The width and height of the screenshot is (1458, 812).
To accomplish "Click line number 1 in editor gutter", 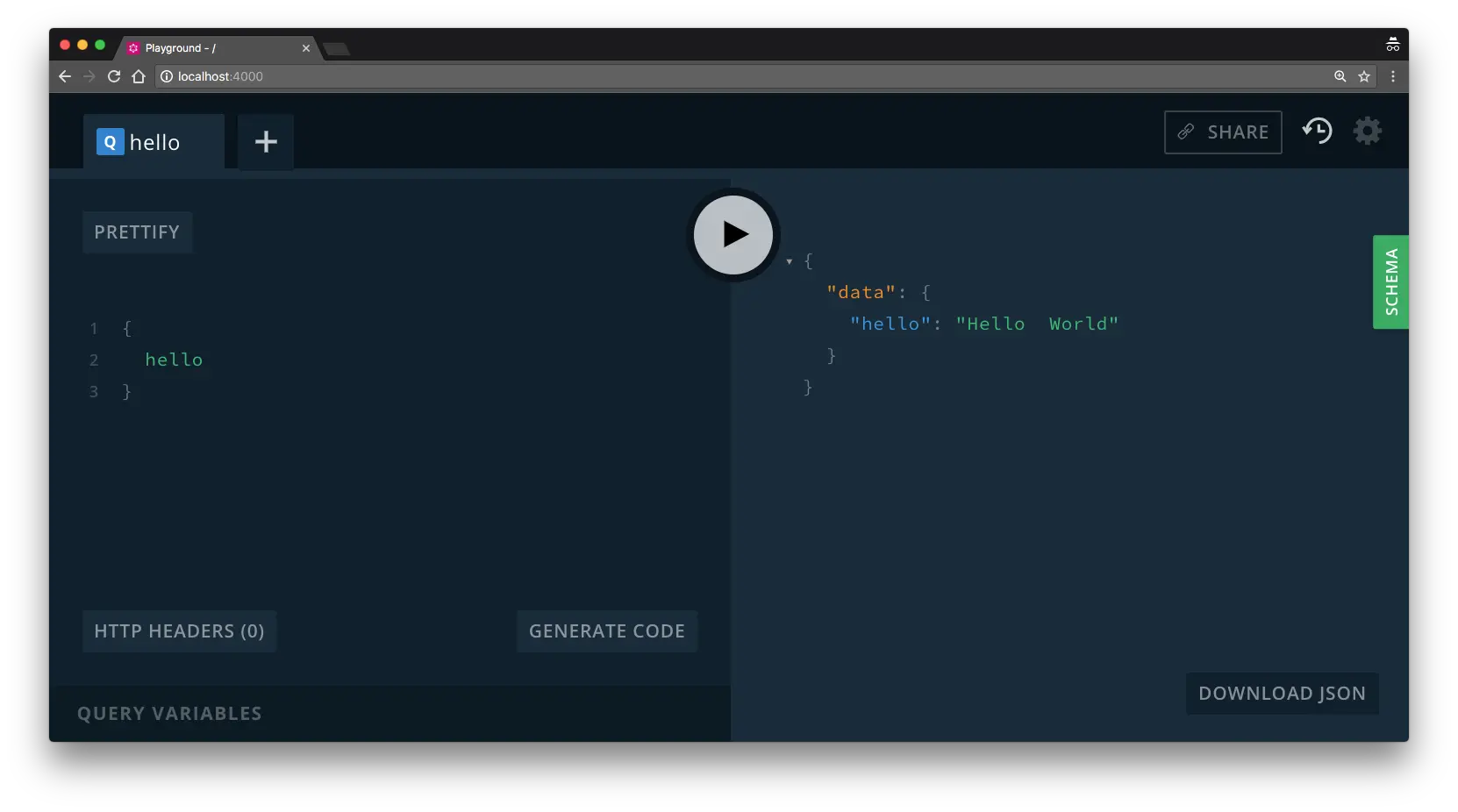I will click(94, 329).
